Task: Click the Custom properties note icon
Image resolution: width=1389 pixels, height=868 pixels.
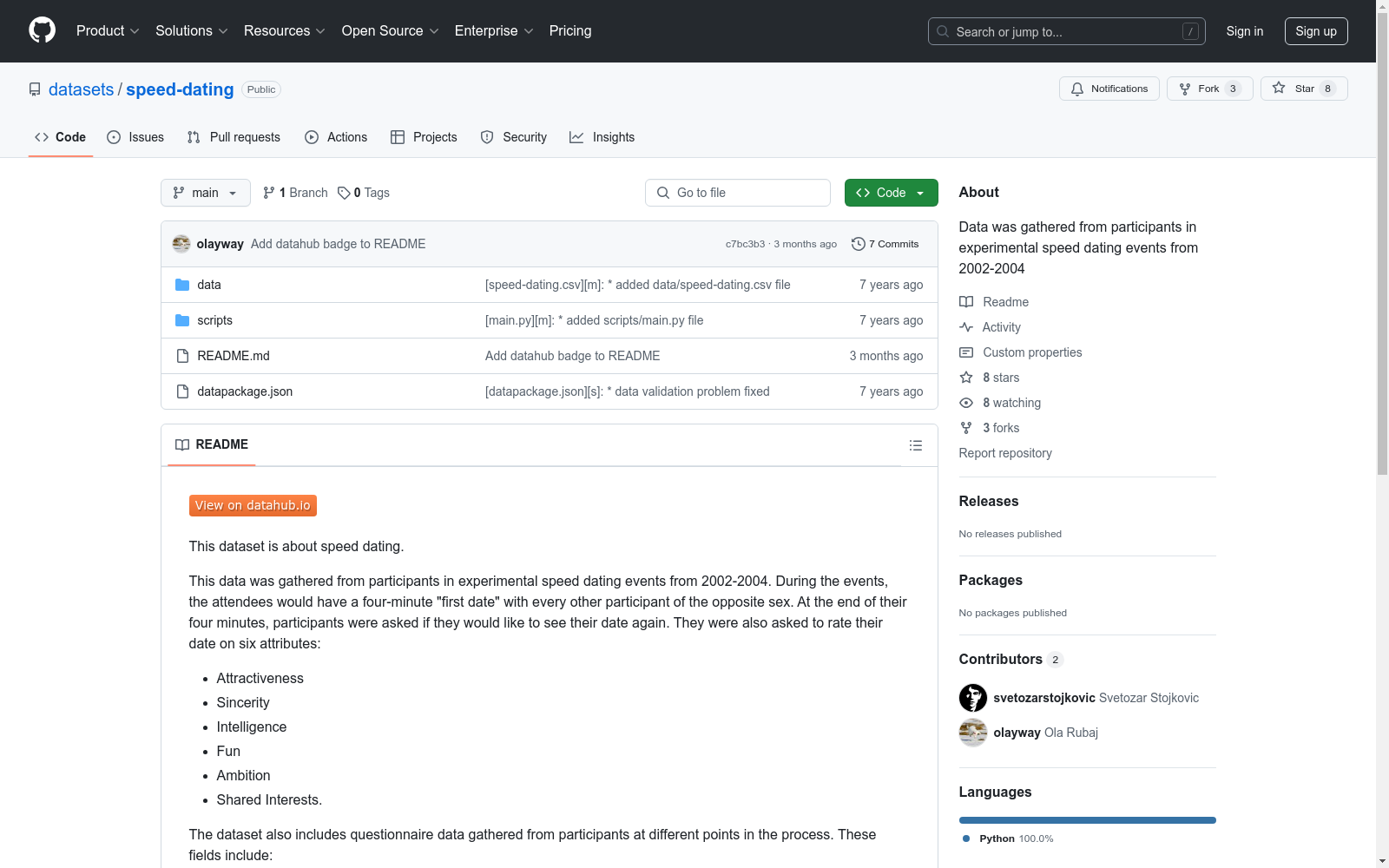Action: (966, 352)
